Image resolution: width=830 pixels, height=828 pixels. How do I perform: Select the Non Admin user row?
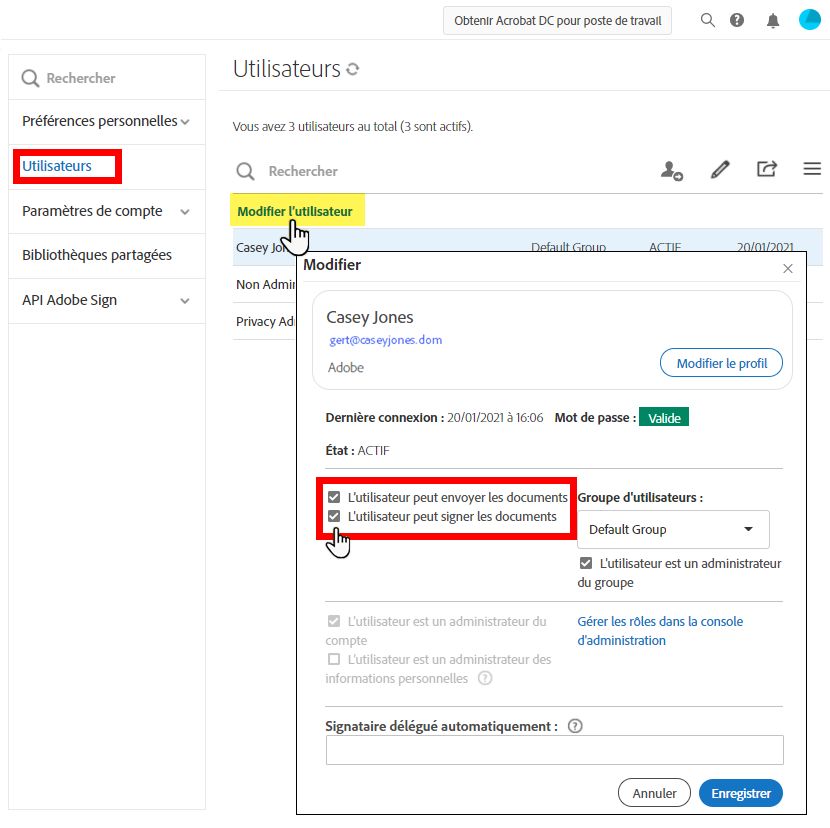265,284
